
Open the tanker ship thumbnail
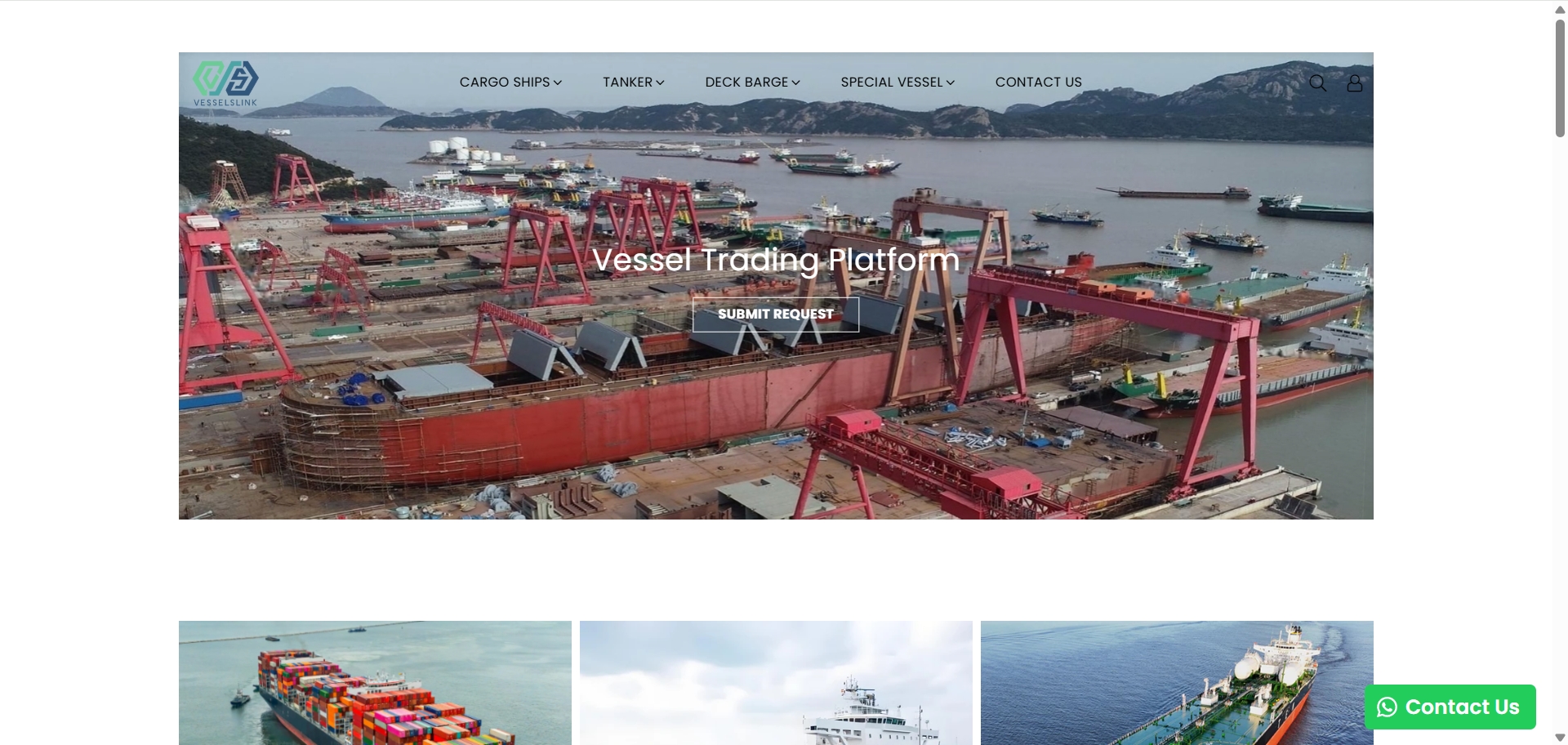pyautogui.click(x=1177, y=683)
